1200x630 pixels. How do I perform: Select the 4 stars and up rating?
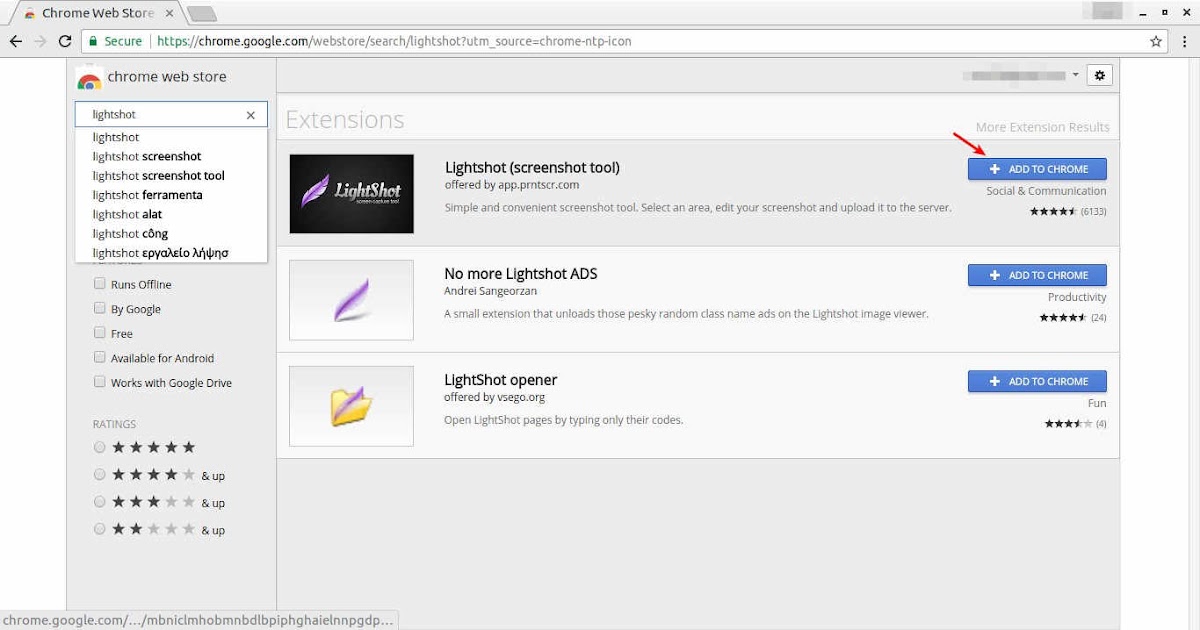[x=99, y=474]
